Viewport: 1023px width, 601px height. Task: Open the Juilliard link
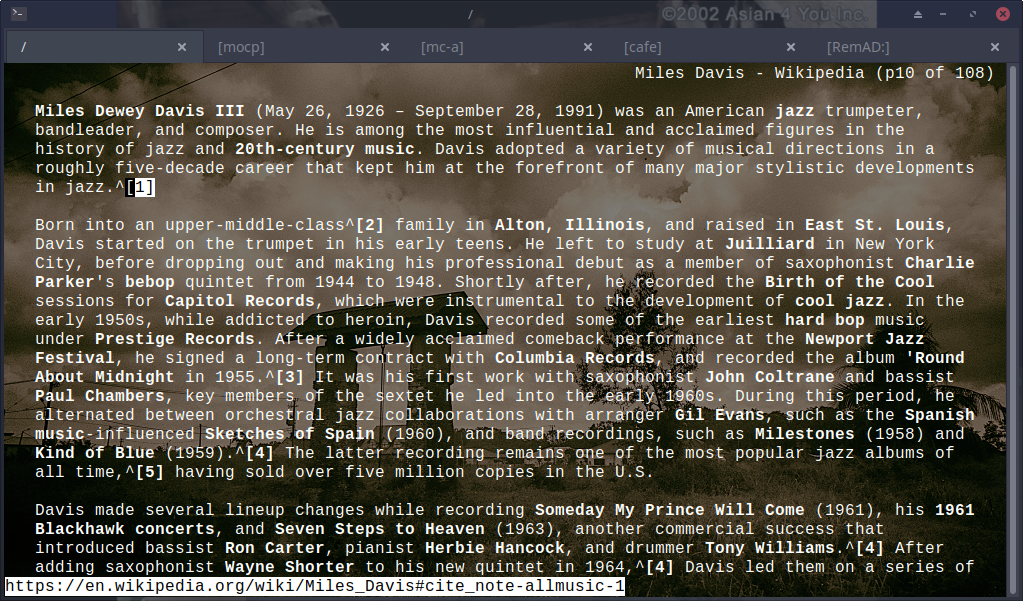(x=770, y=244)
